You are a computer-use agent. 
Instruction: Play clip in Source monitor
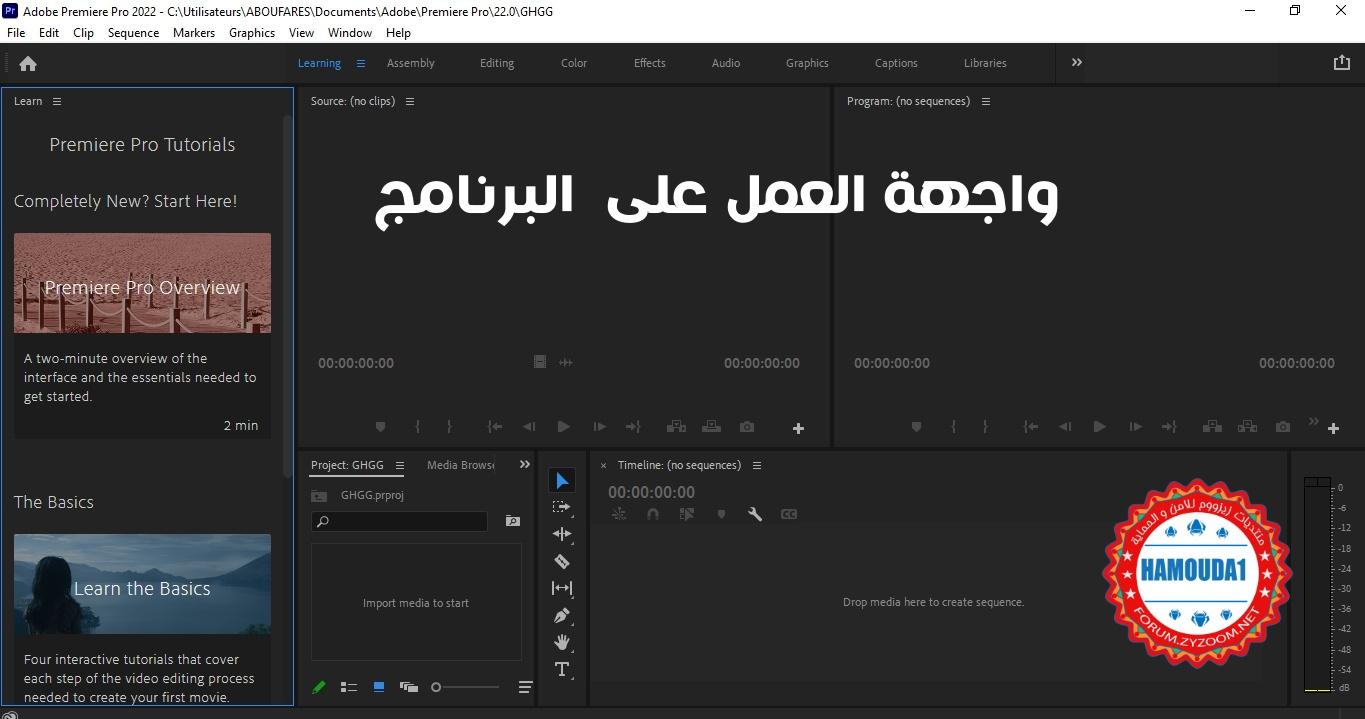pos(564,427)
